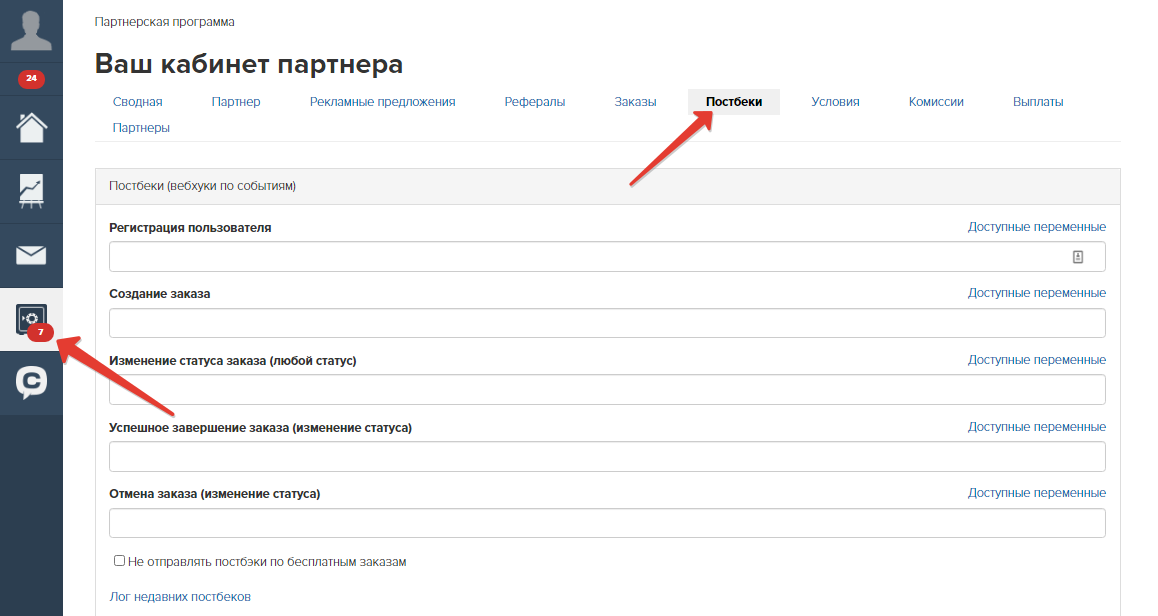Screen dimensions: 1158x616
Task: Focus the Изменение статуса заказа input field
Action: pos(607,389)
